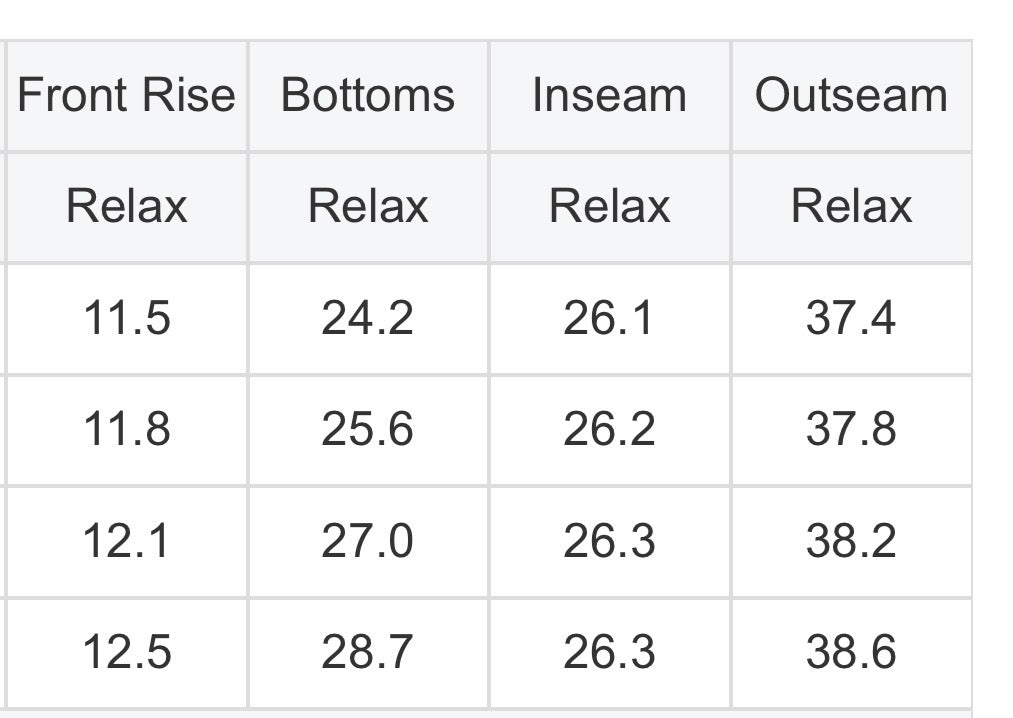The image size is (1013, 718).
Task: Select the 26.2 Inseam cell
Action: coord(609,430)
